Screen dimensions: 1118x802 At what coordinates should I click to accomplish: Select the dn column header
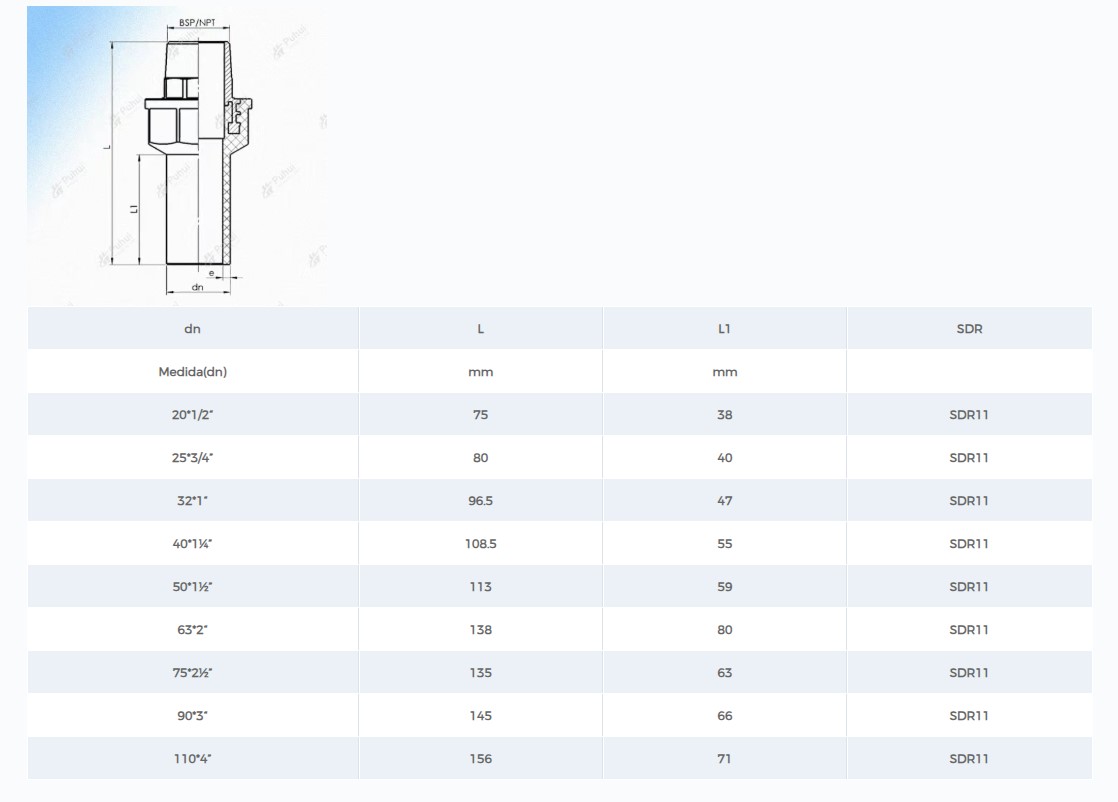[193, 329]
